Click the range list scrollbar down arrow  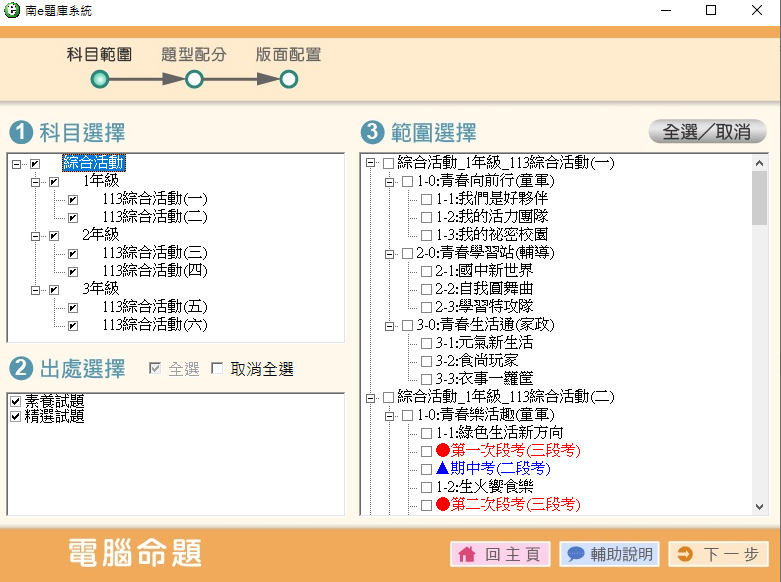759,508
